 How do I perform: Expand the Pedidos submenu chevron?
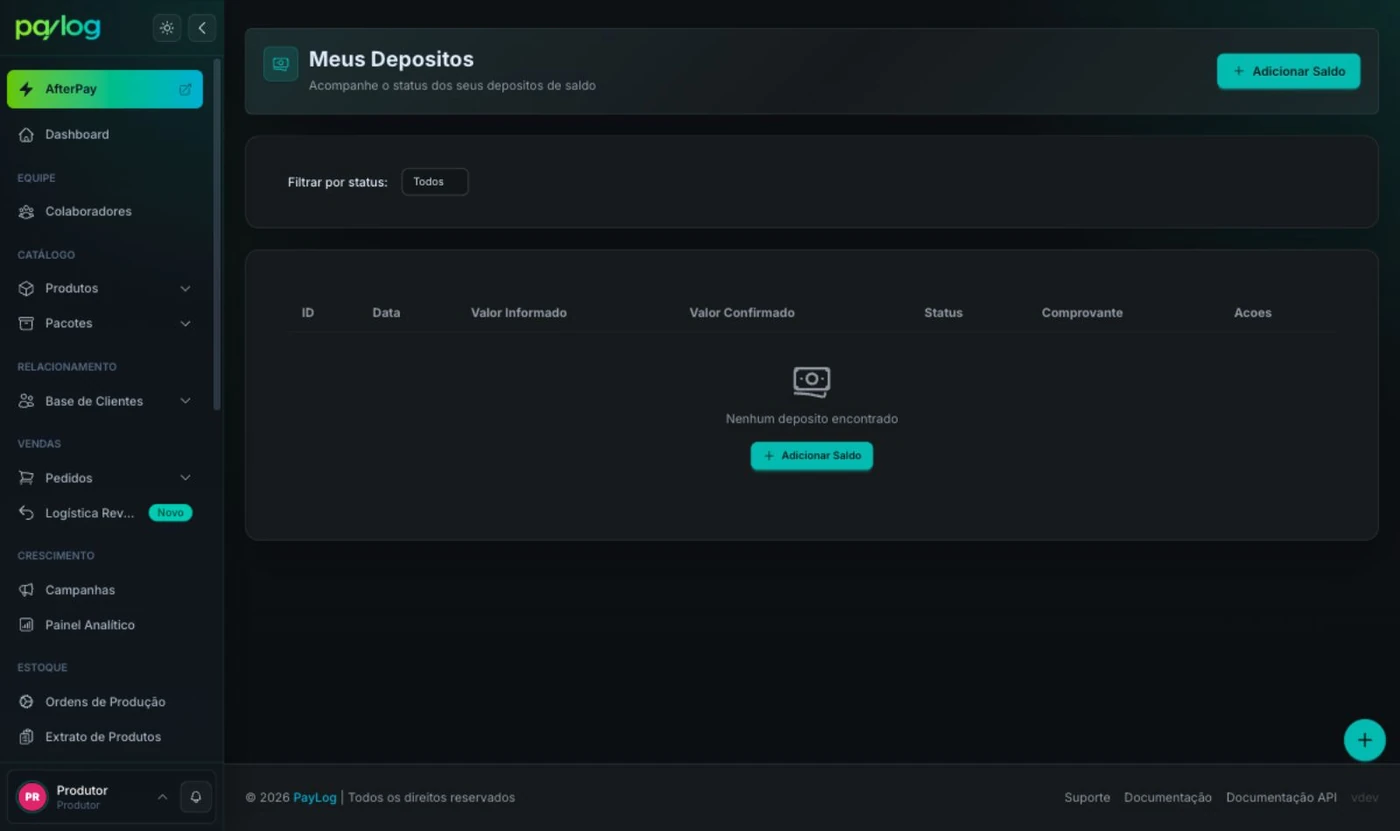point(185,478)
